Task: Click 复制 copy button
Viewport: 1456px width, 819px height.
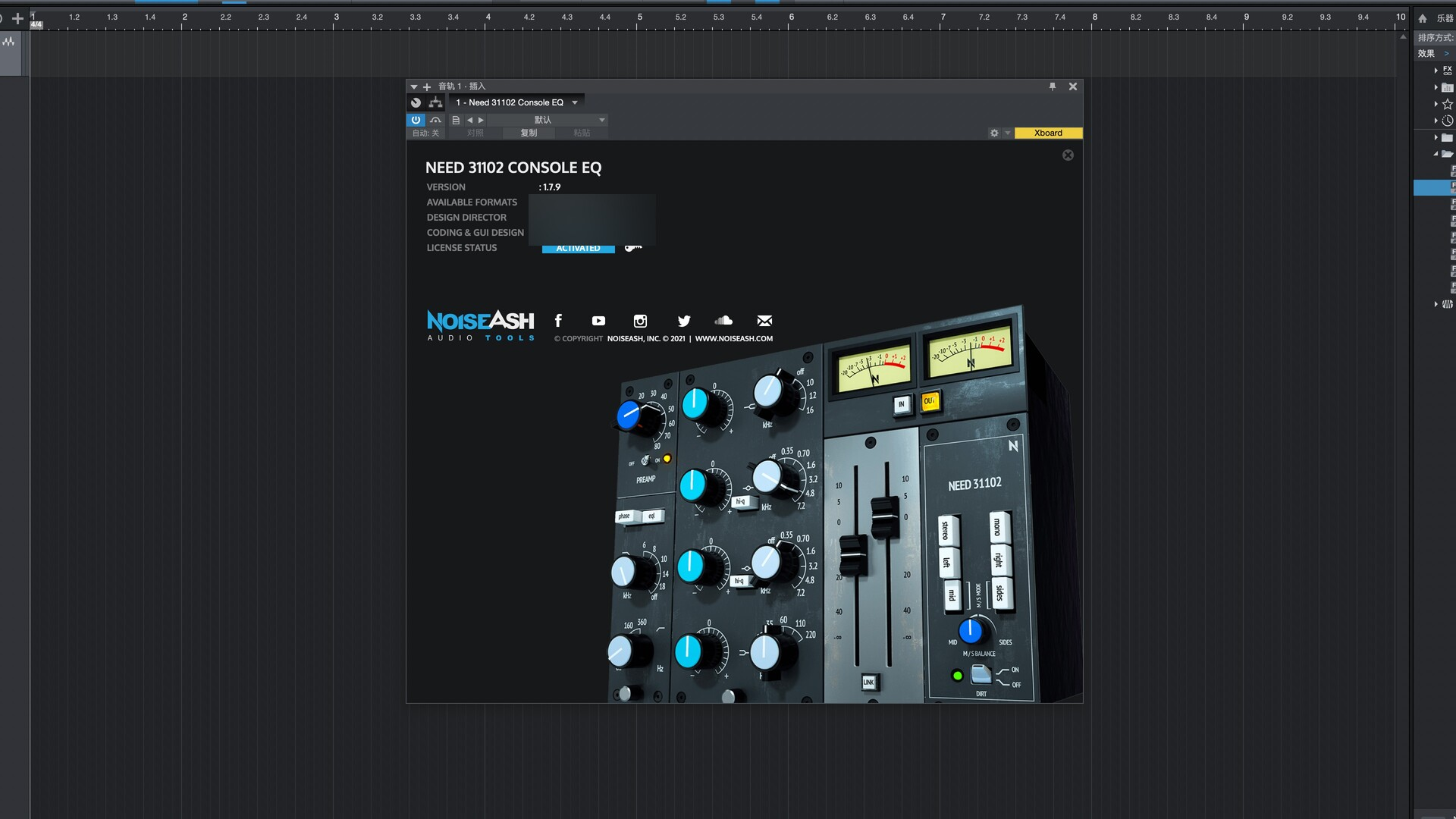Action: [529, 133]
